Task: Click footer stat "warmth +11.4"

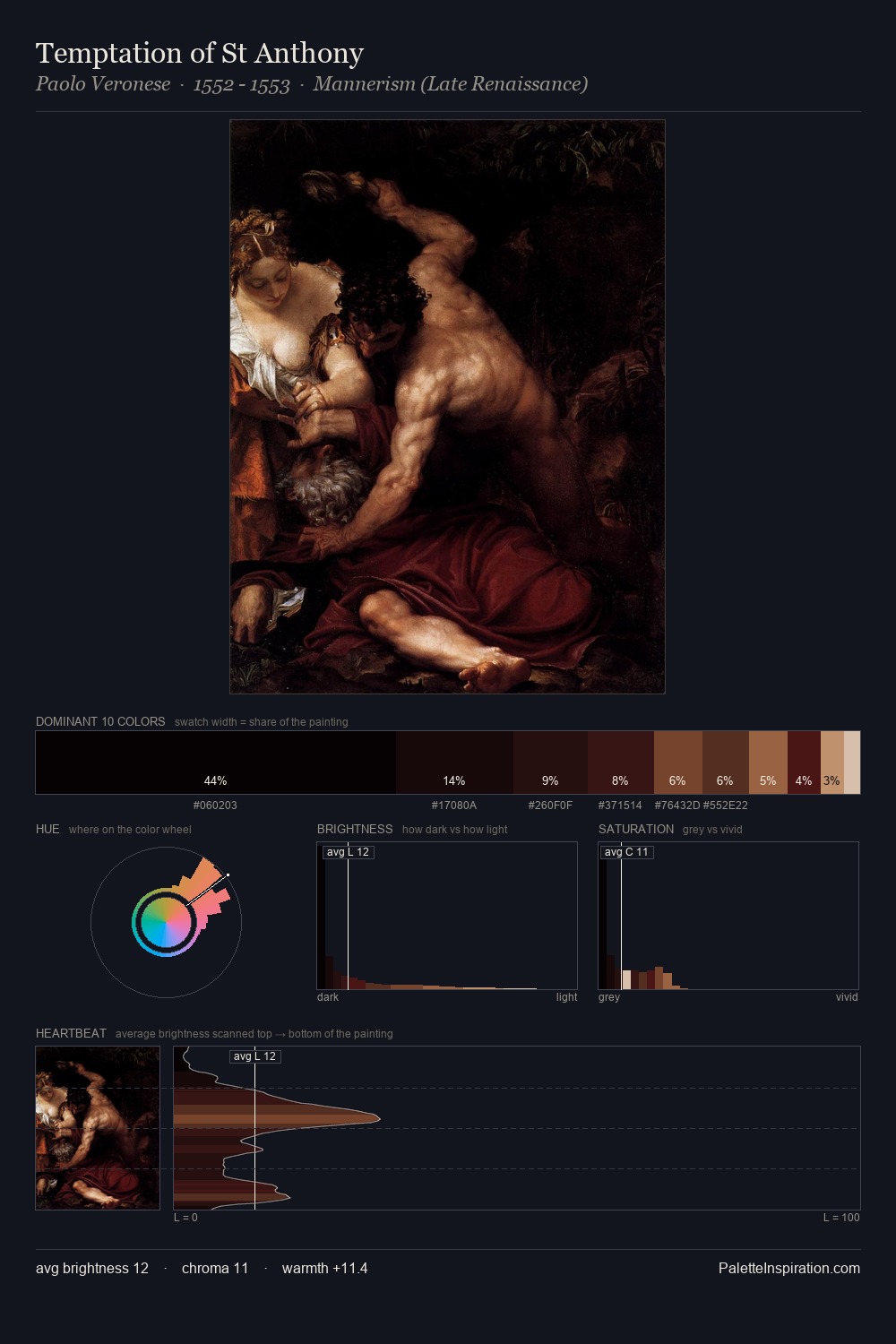Action: (324, 1268)
